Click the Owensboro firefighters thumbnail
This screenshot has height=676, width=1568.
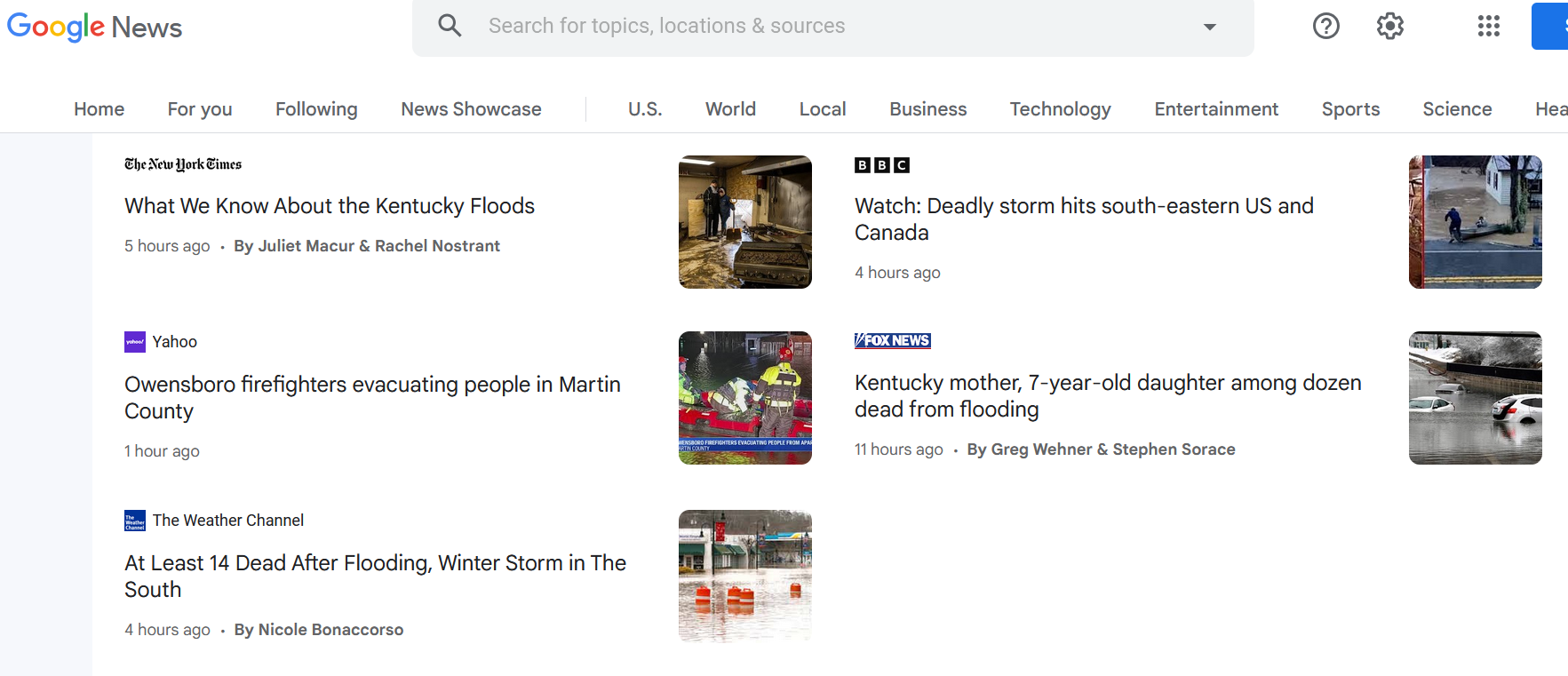745,398
